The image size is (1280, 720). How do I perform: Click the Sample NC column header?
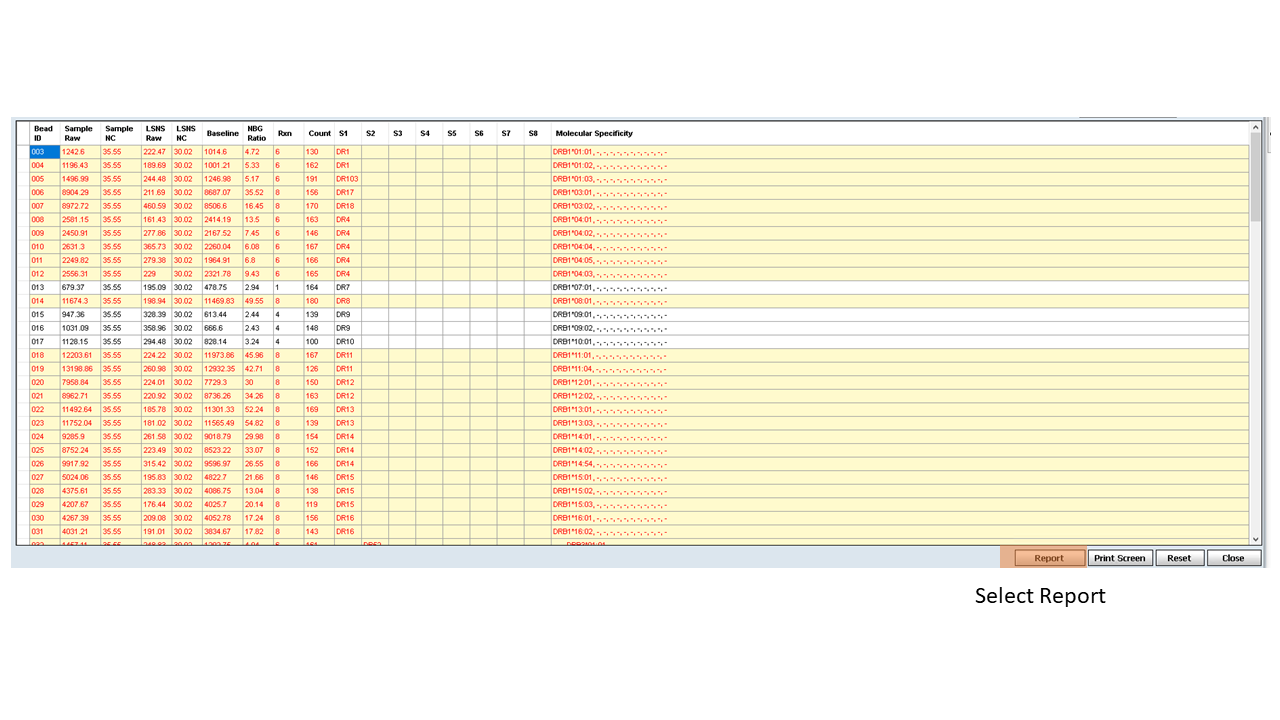[119, 133]
